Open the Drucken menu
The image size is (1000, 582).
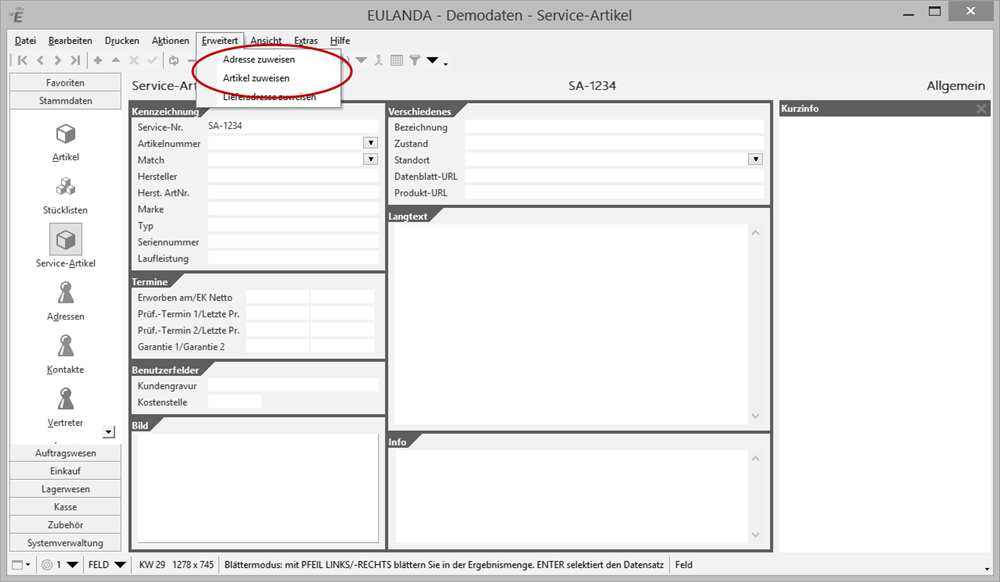click(122, 41)
